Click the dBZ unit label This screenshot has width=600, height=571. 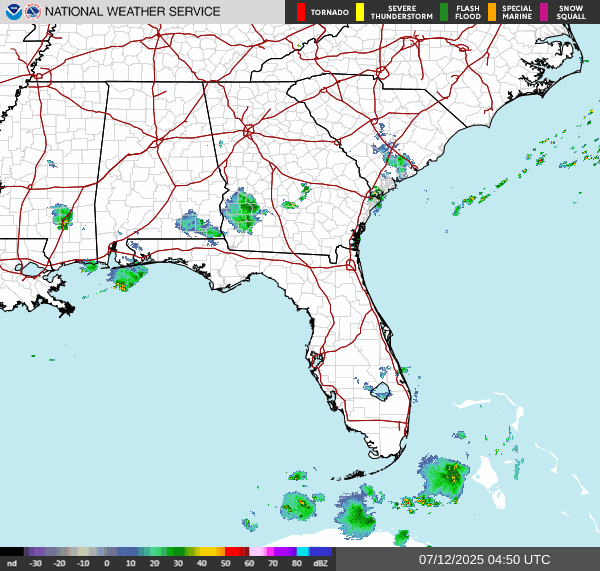click(320, 563)
